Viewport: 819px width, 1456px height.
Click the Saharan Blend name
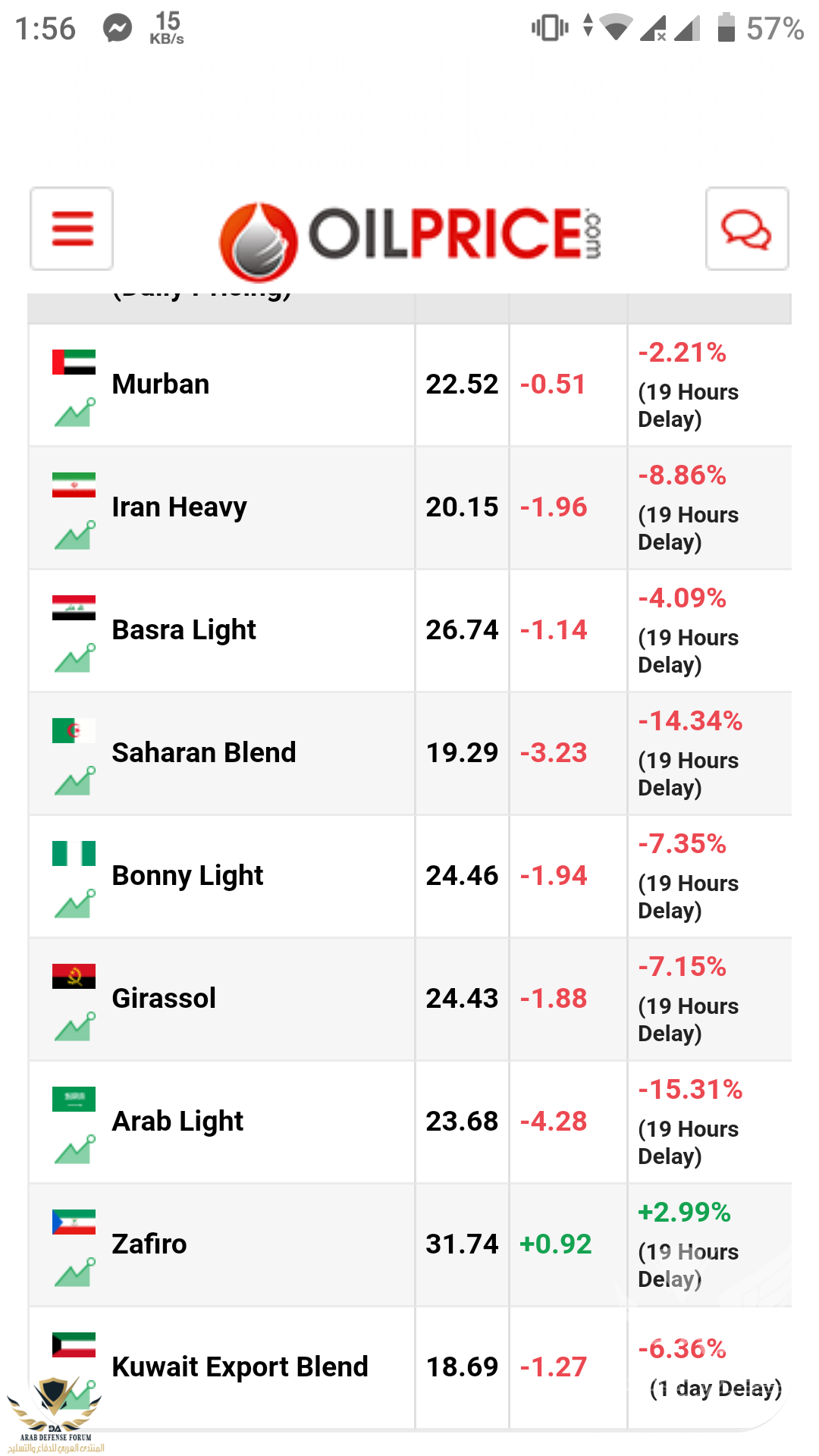pos(204,753)
